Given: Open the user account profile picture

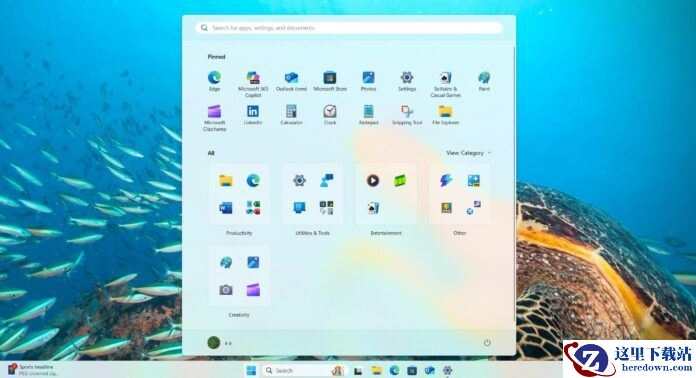Looking at the screenshot, I should click(214, 343).
